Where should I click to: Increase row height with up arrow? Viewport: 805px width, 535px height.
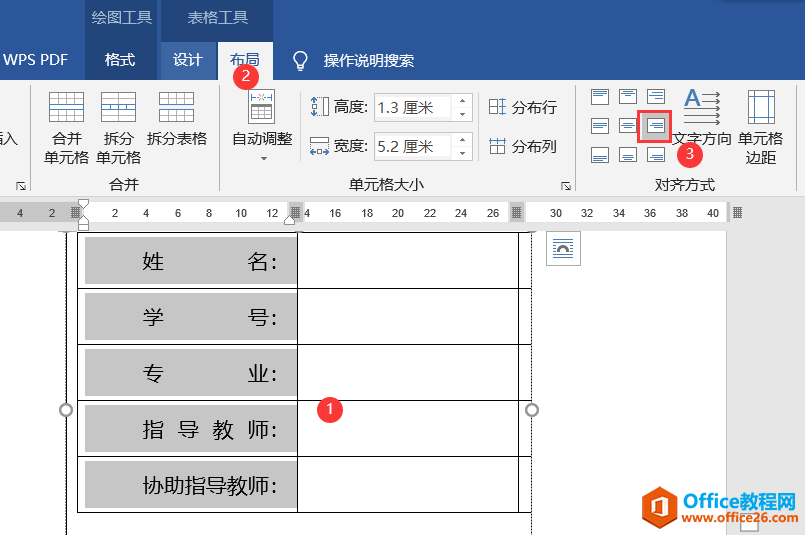tap(463, 101)
